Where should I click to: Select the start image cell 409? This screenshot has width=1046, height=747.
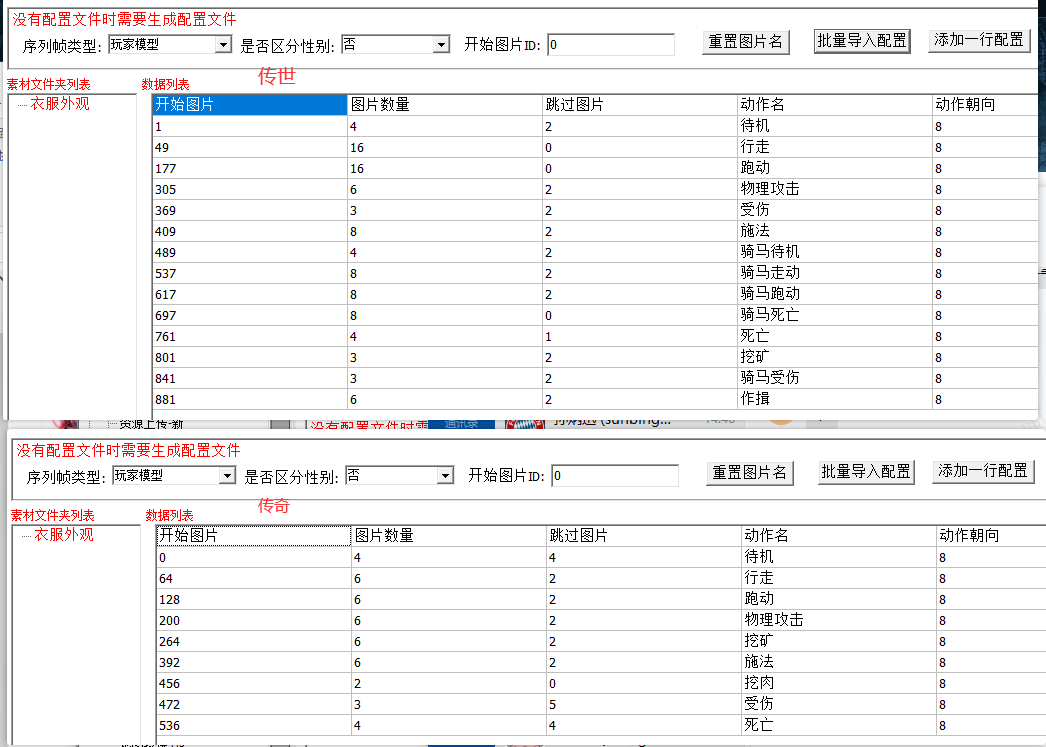[x=250, y=231]
